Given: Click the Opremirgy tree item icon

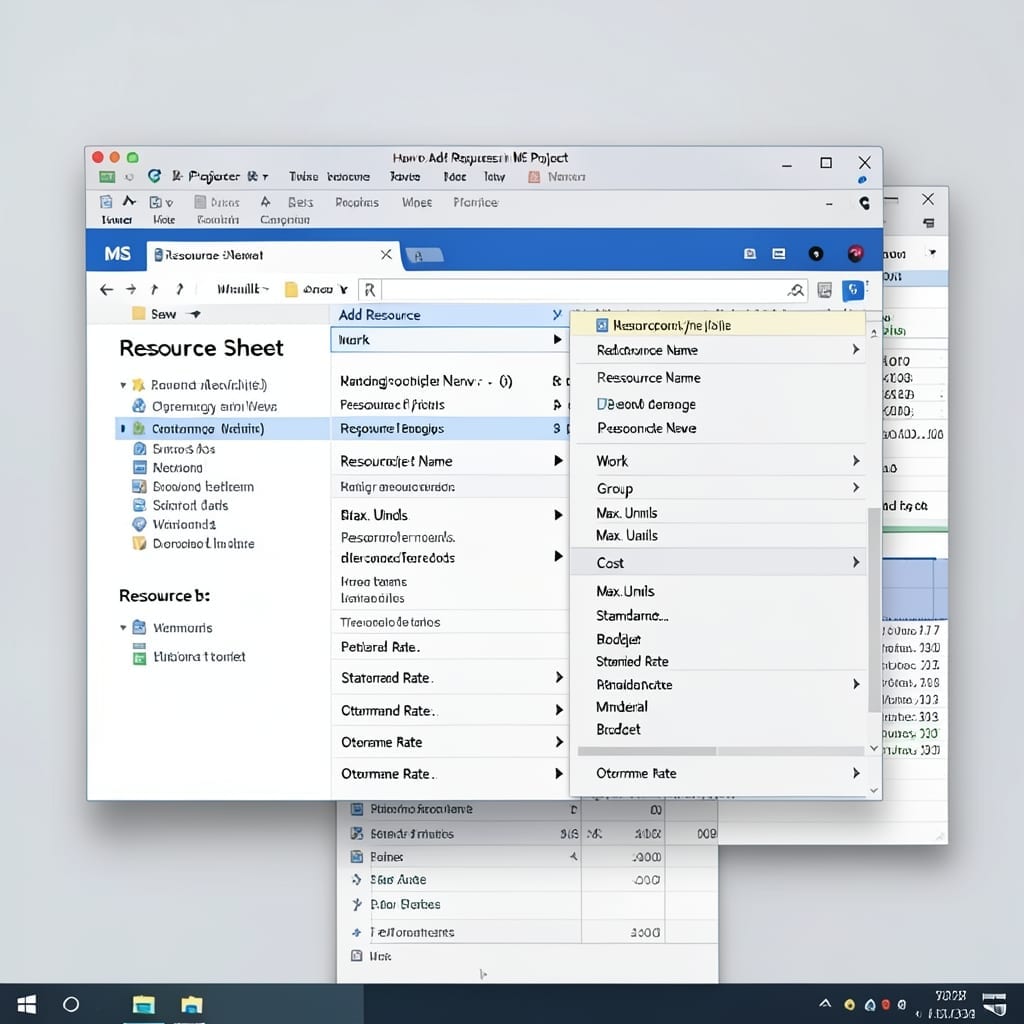Looking at the screenshot, I should coord(139,406).
